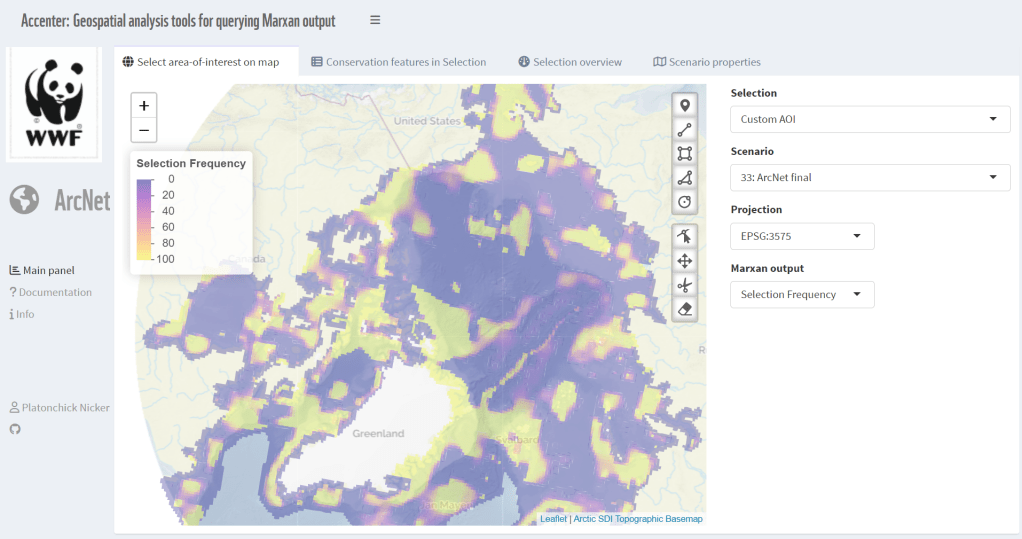
Task: Expand the Scenario dropdown
Action: click(869, 177)
